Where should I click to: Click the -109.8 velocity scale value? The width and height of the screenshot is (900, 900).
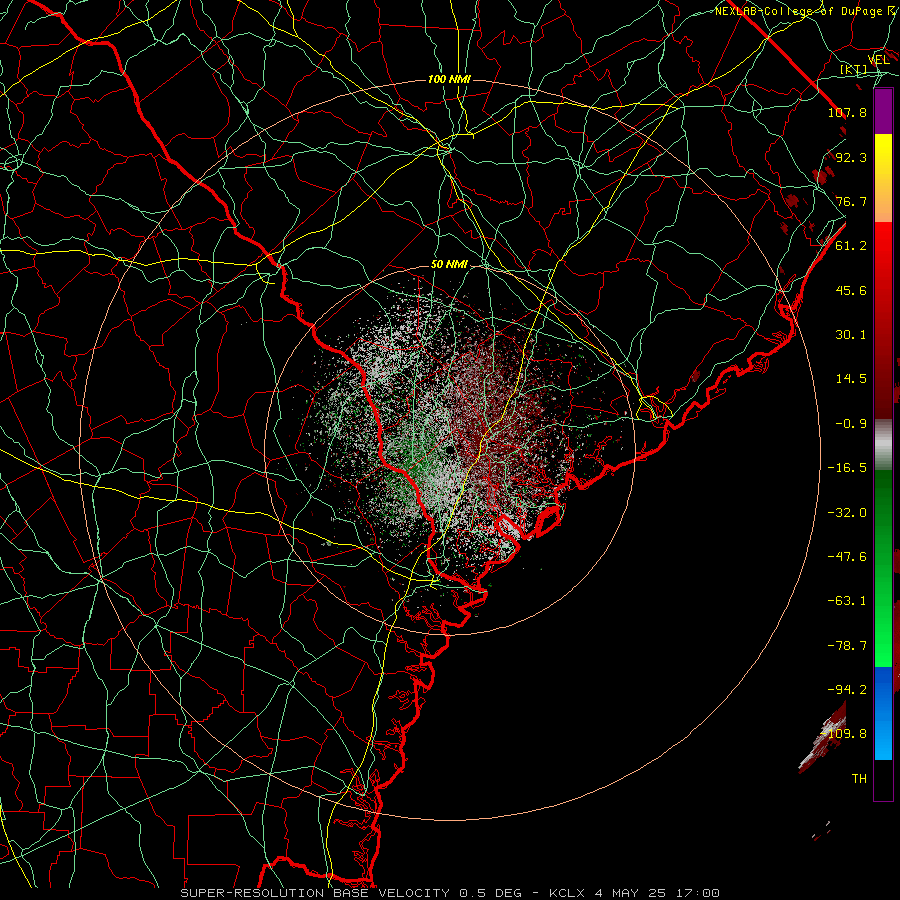(844, 734)
